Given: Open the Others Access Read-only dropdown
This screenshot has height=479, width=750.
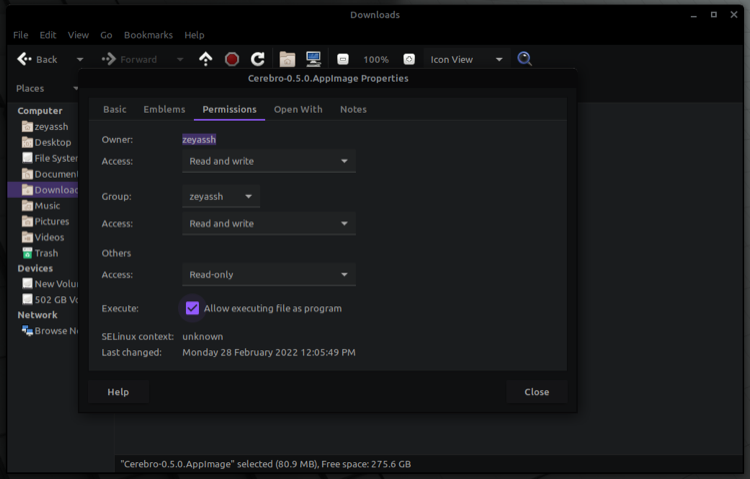Looking at the screenshot, I should click(x=269, y=275).
